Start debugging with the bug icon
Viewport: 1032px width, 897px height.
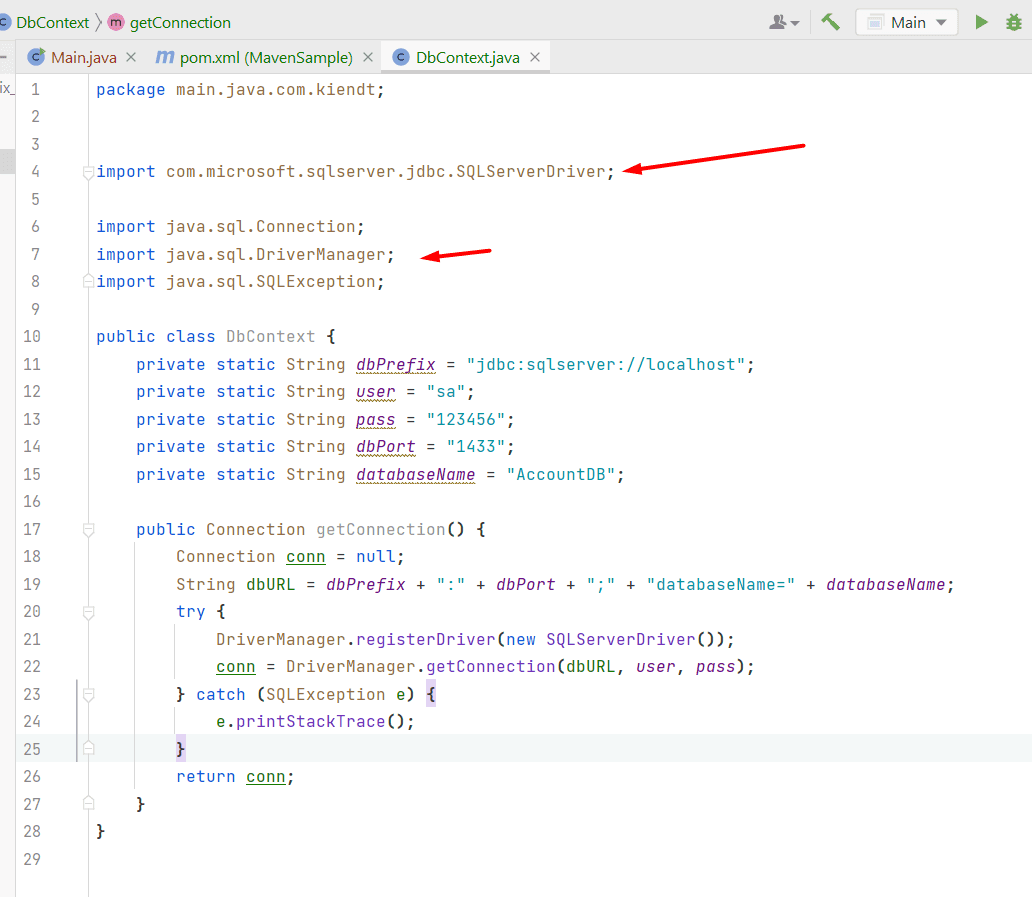point(1013,22)
